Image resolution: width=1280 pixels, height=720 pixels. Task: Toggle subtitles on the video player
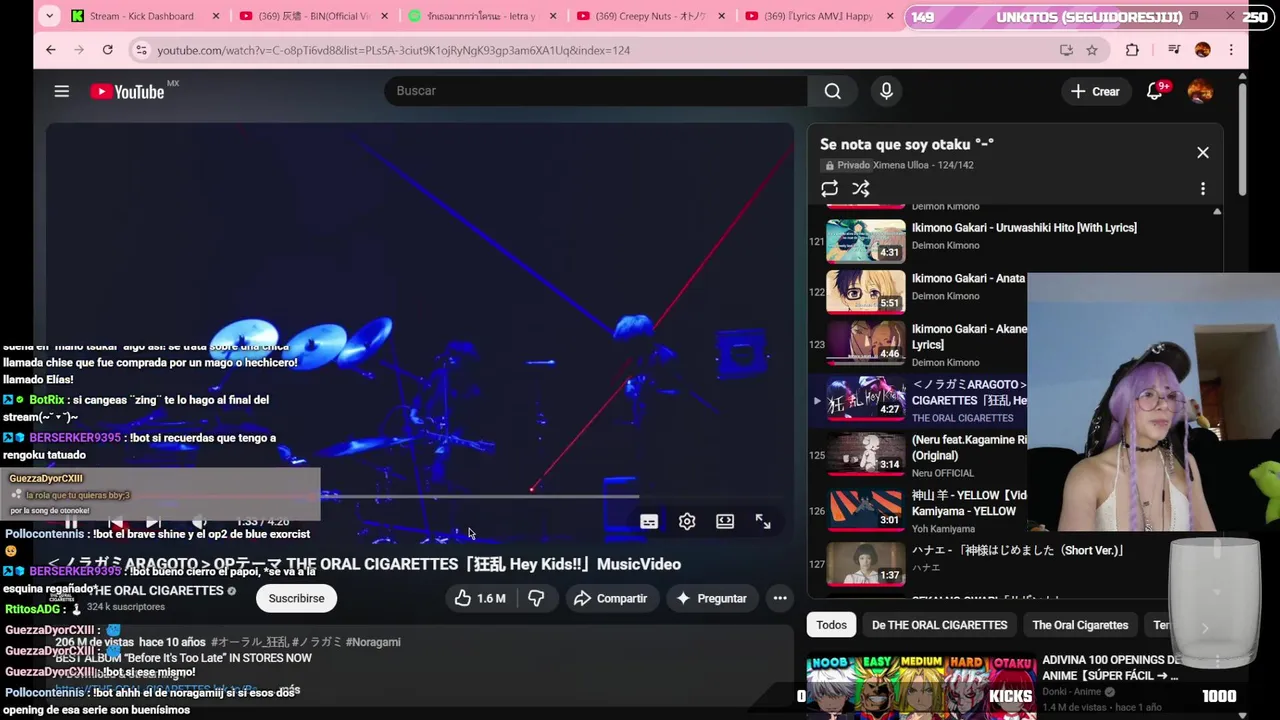point(649,521)
